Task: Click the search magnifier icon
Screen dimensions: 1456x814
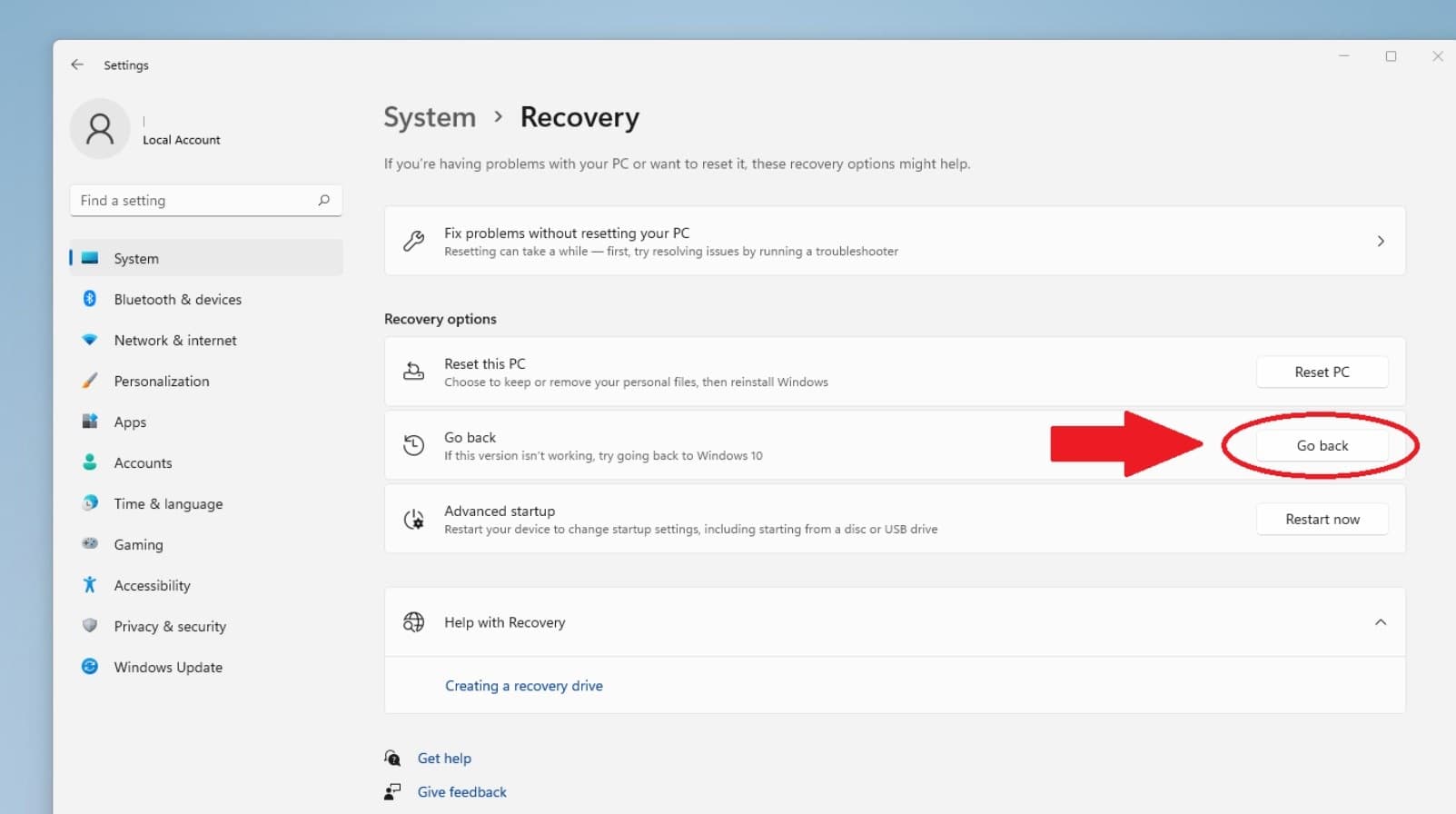Action: [323, 200]
